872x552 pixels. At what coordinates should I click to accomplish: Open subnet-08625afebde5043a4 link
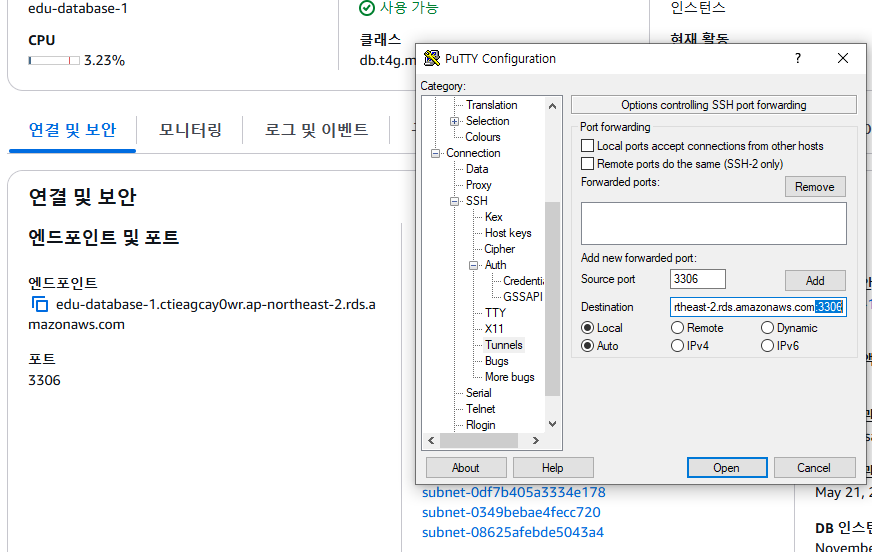point(513,532)
